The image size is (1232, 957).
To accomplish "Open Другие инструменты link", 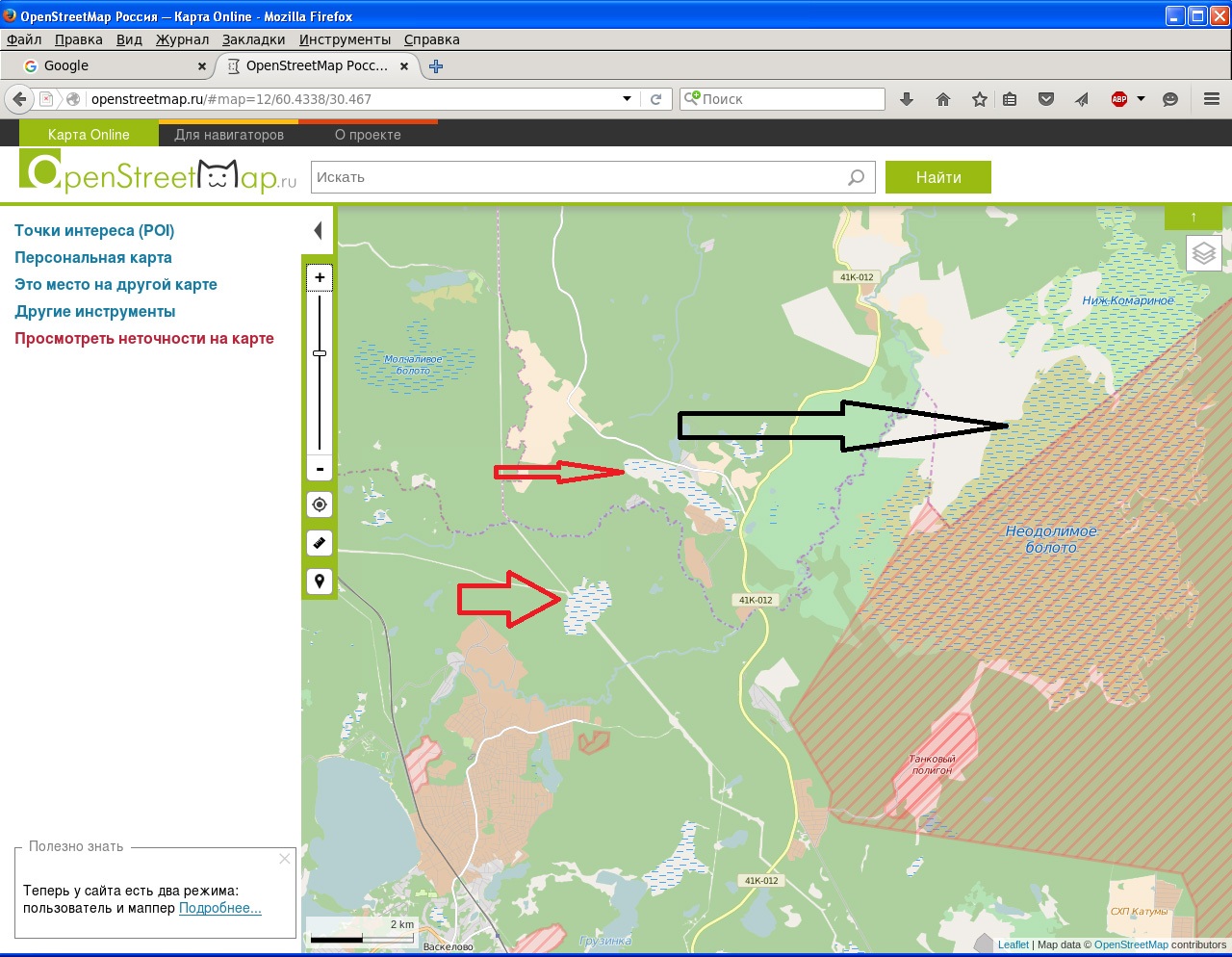I will pyautogui.click(x=95, y=311).
